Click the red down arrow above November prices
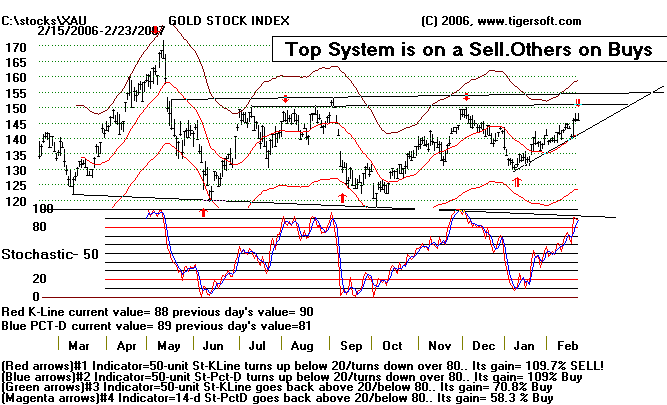667x405 pixels. (466, 97)
